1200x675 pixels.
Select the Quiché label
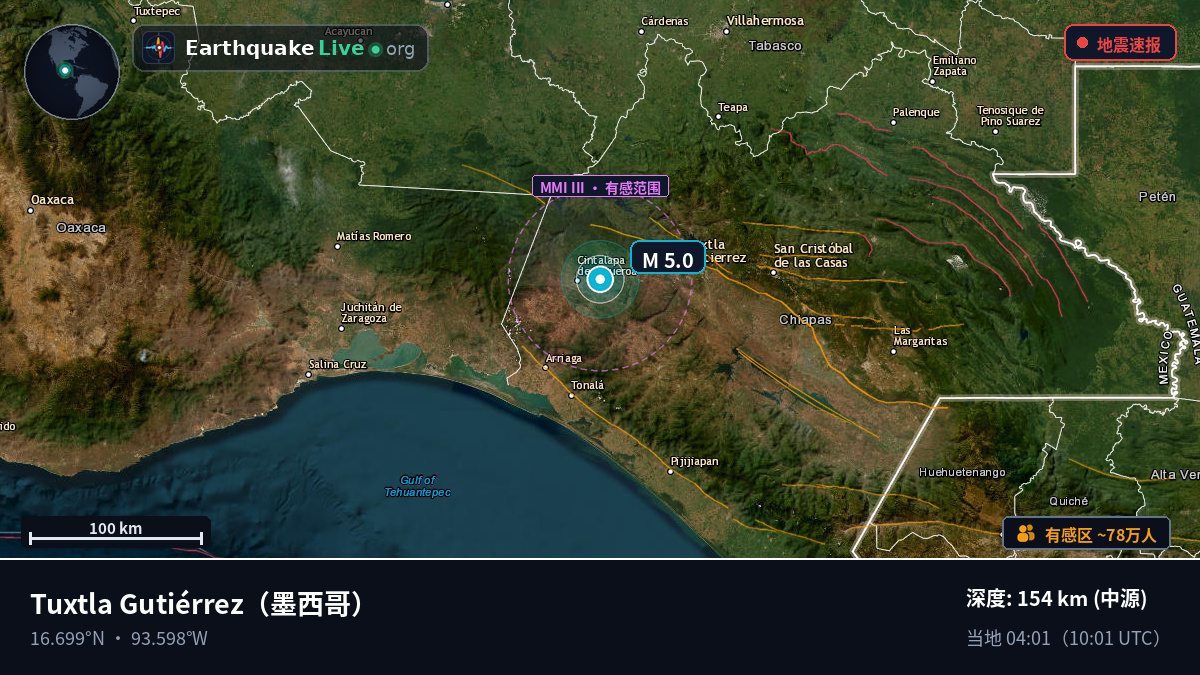coord(1068,501)
